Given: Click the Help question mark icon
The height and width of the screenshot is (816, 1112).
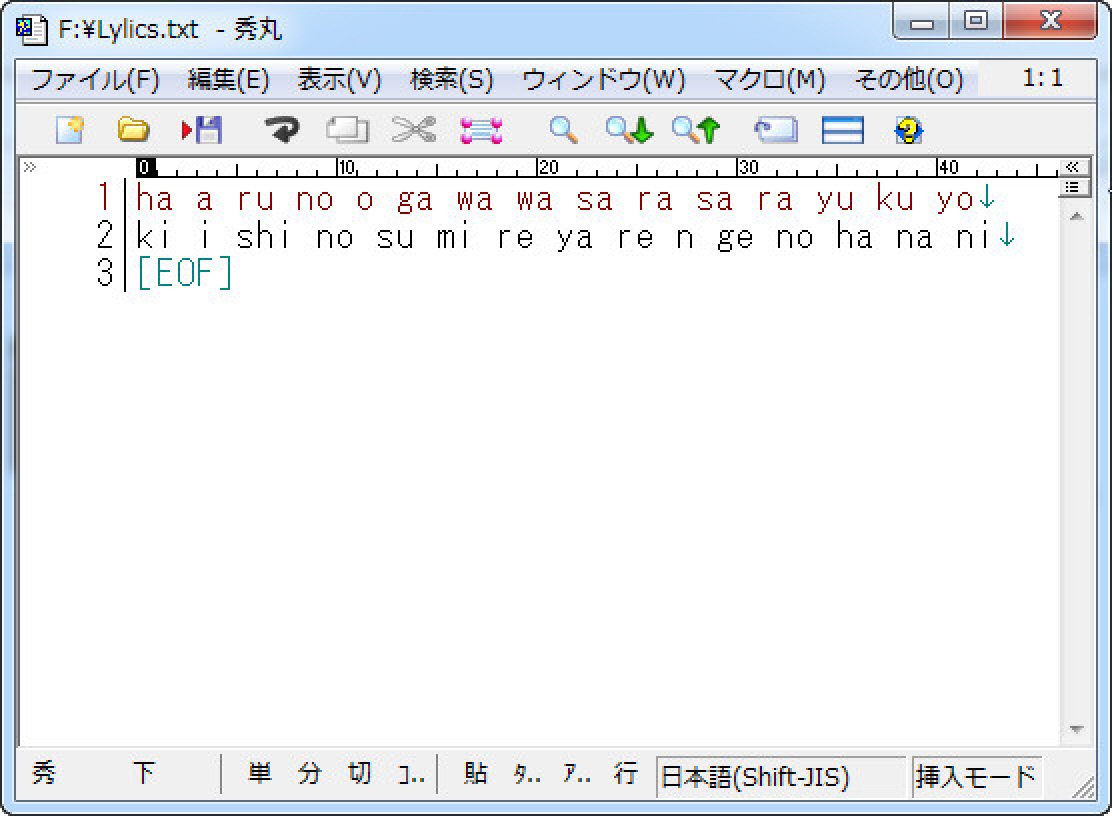Looking at the screenshot, I should (908, 130).
